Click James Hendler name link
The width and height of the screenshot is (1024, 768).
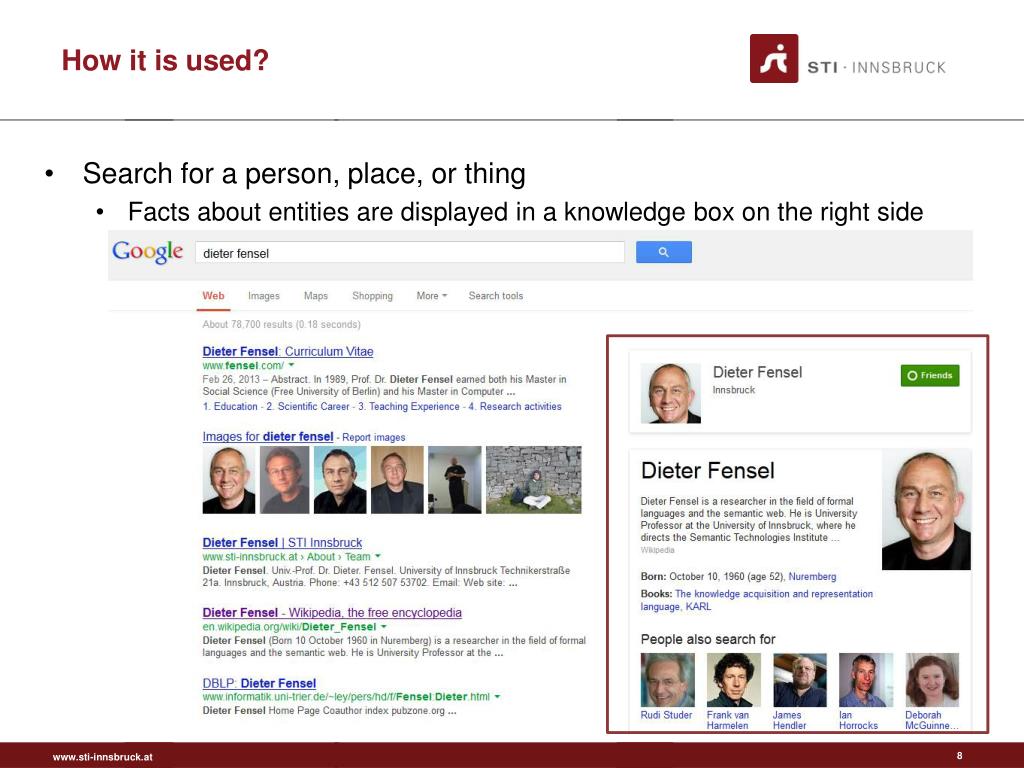click(790, 720)
